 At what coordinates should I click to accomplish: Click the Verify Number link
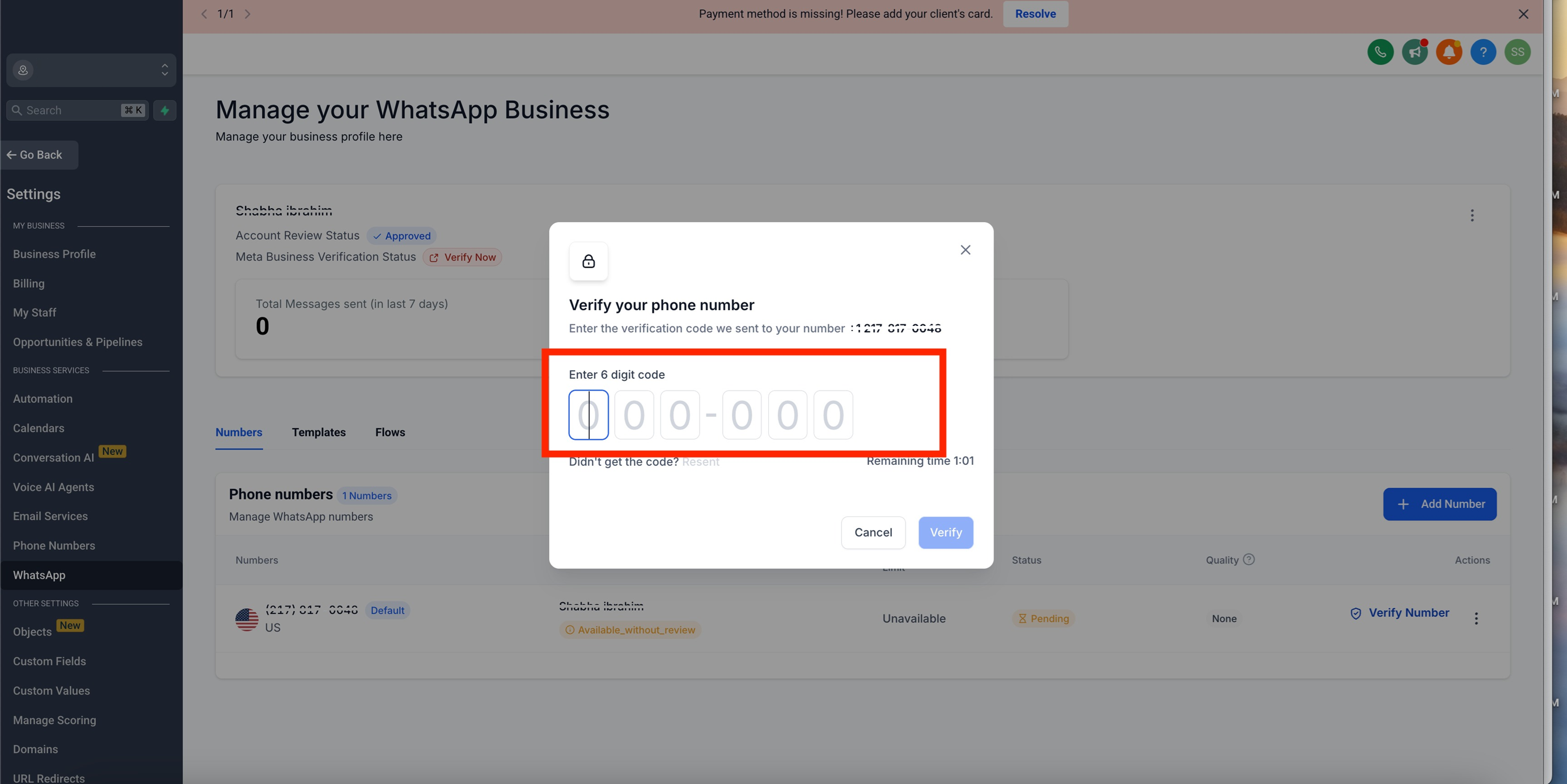(1408, 612)
